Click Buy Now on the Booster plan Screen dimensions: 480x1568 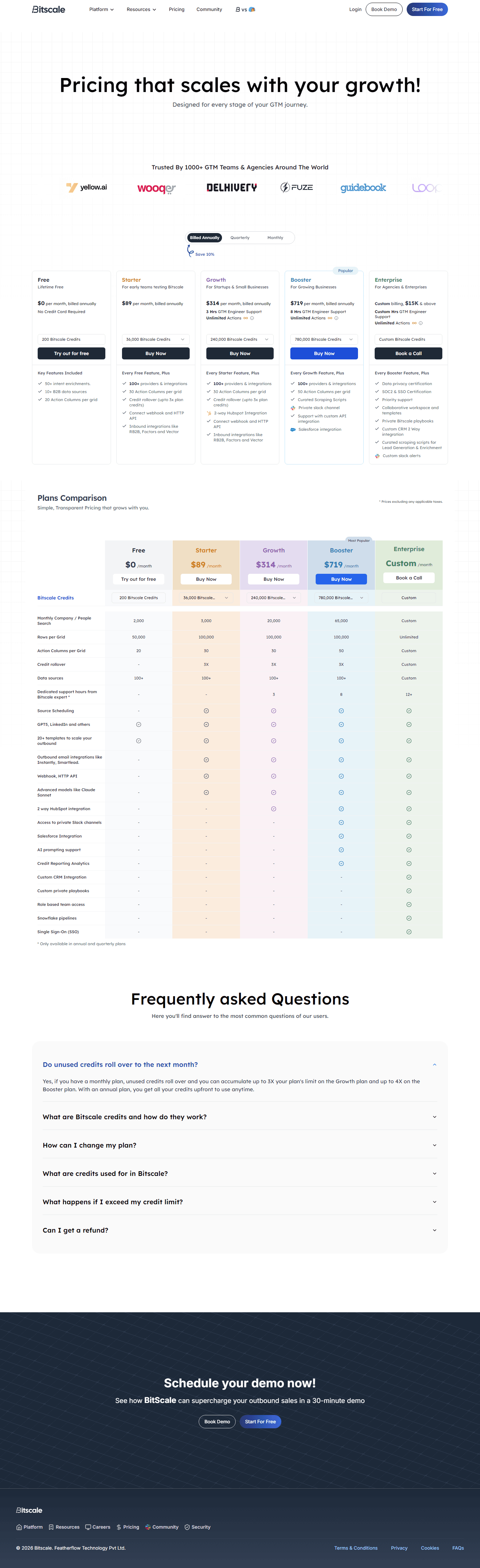pyautogui.click(x=324, y=353)
